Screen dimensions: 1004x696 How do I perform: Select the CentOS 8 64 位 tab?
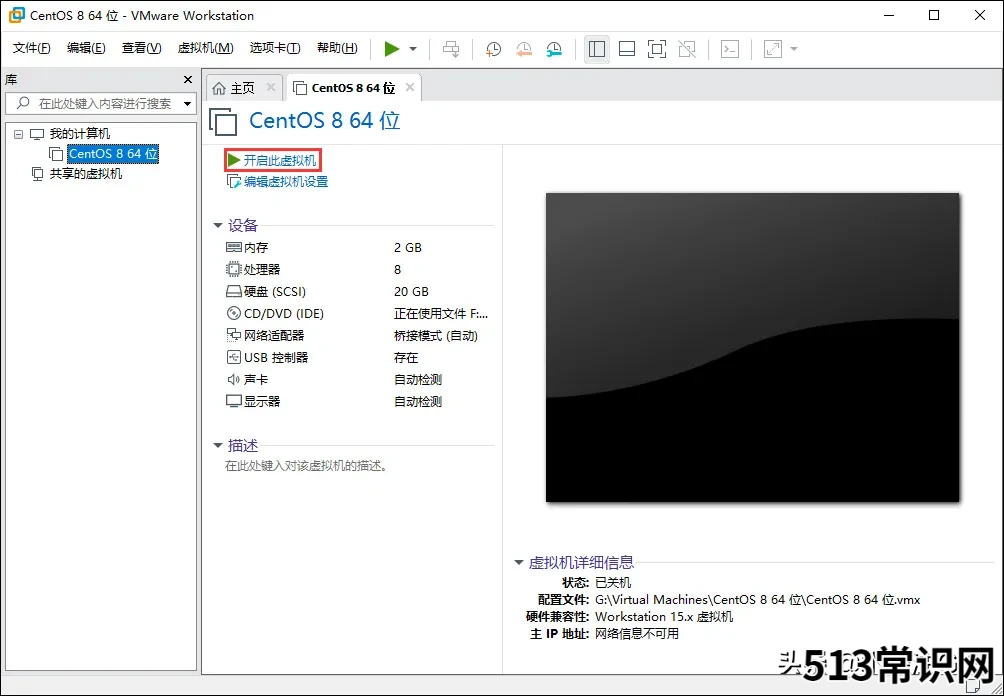[x=353, y=88]
